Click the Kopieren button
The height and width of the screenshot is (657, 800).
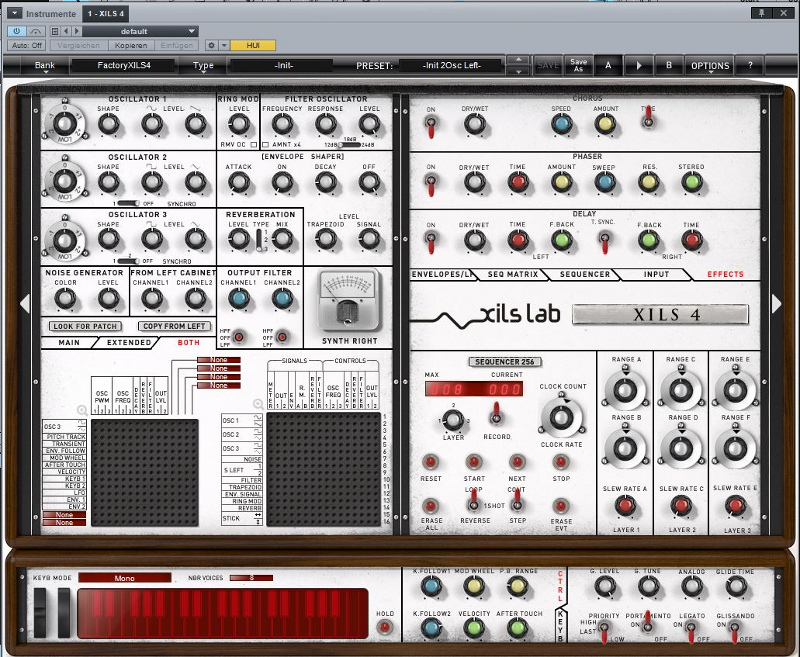click(x=131, y=45)
